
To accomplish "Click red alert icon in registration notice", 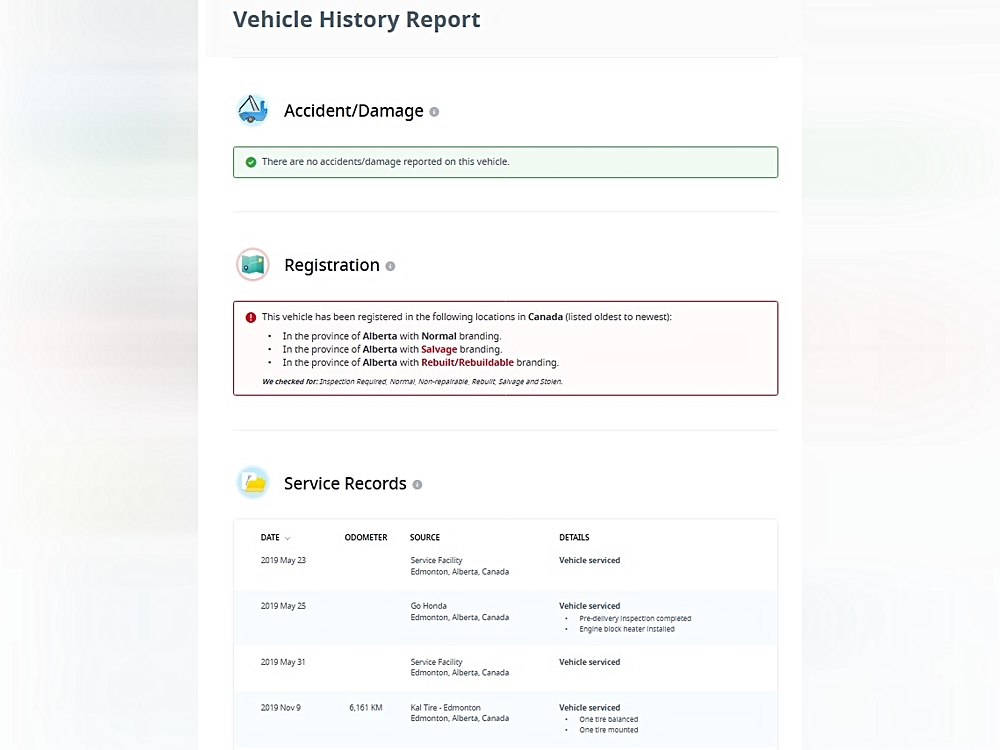I will (x=251, y=317).
